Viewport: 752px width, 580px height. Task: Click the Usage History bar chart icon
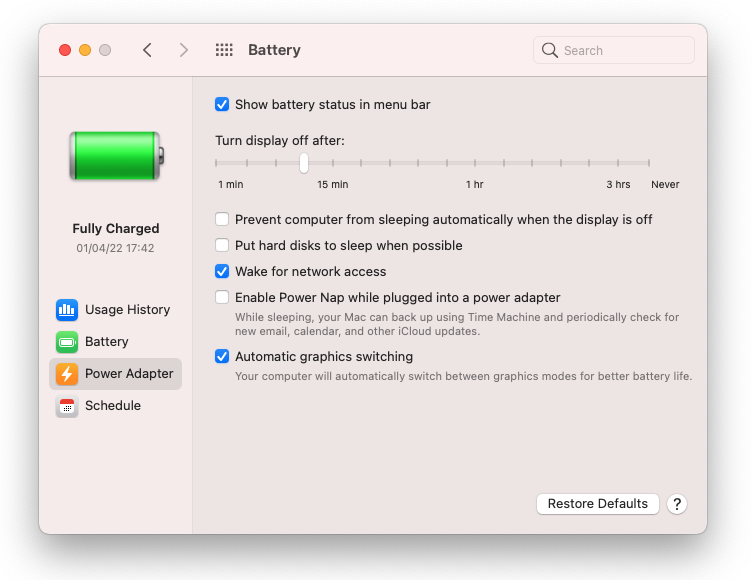tap(67, 310)
